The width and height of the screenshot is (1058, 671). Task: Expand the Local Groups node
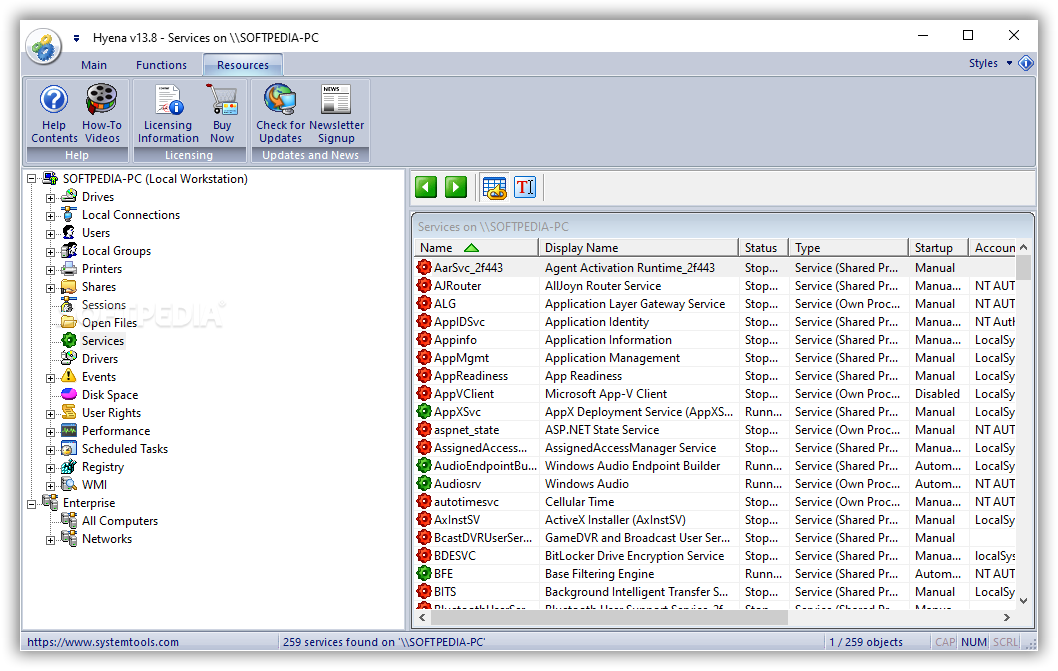(51, 252)
